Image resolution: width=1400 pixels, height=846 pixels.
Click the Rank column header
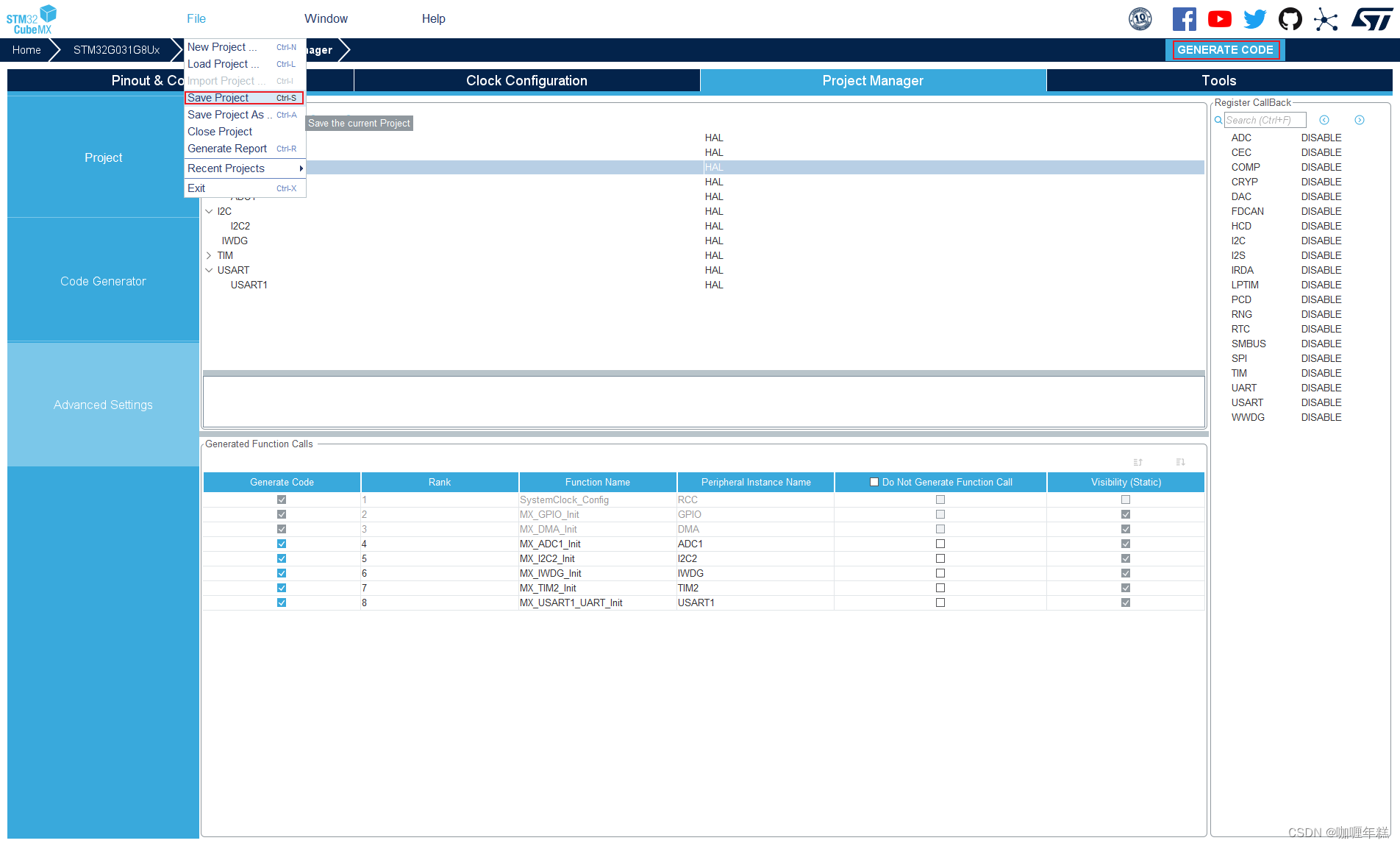click(x=440, y=483)
